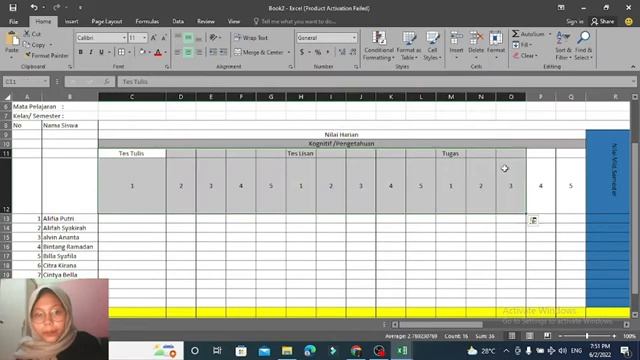
Task: Click the Tell me what you want search box
Action: [295, 21]
